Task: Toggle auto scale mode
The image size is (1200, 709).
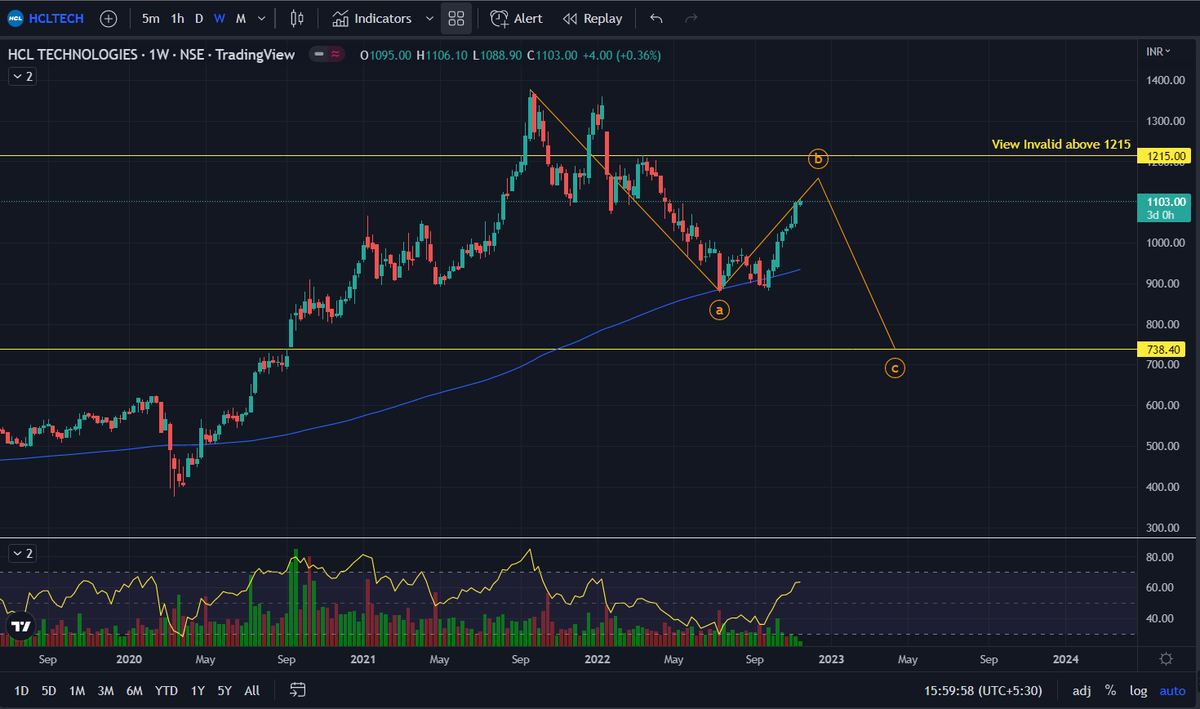Action: pyautogui.click(x=1172, y=690)
